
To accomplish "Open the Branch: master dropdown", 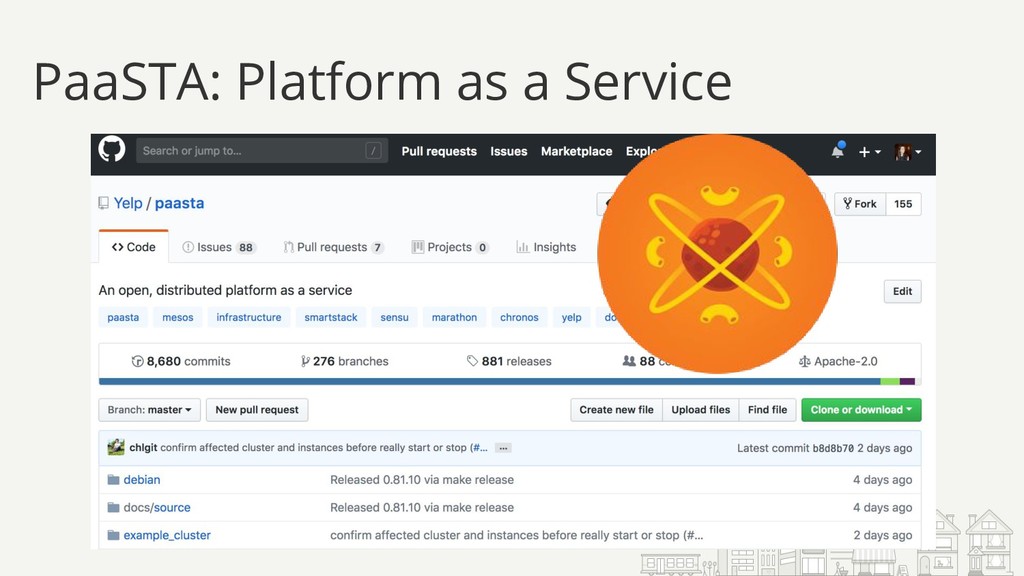I will point(150,410).
